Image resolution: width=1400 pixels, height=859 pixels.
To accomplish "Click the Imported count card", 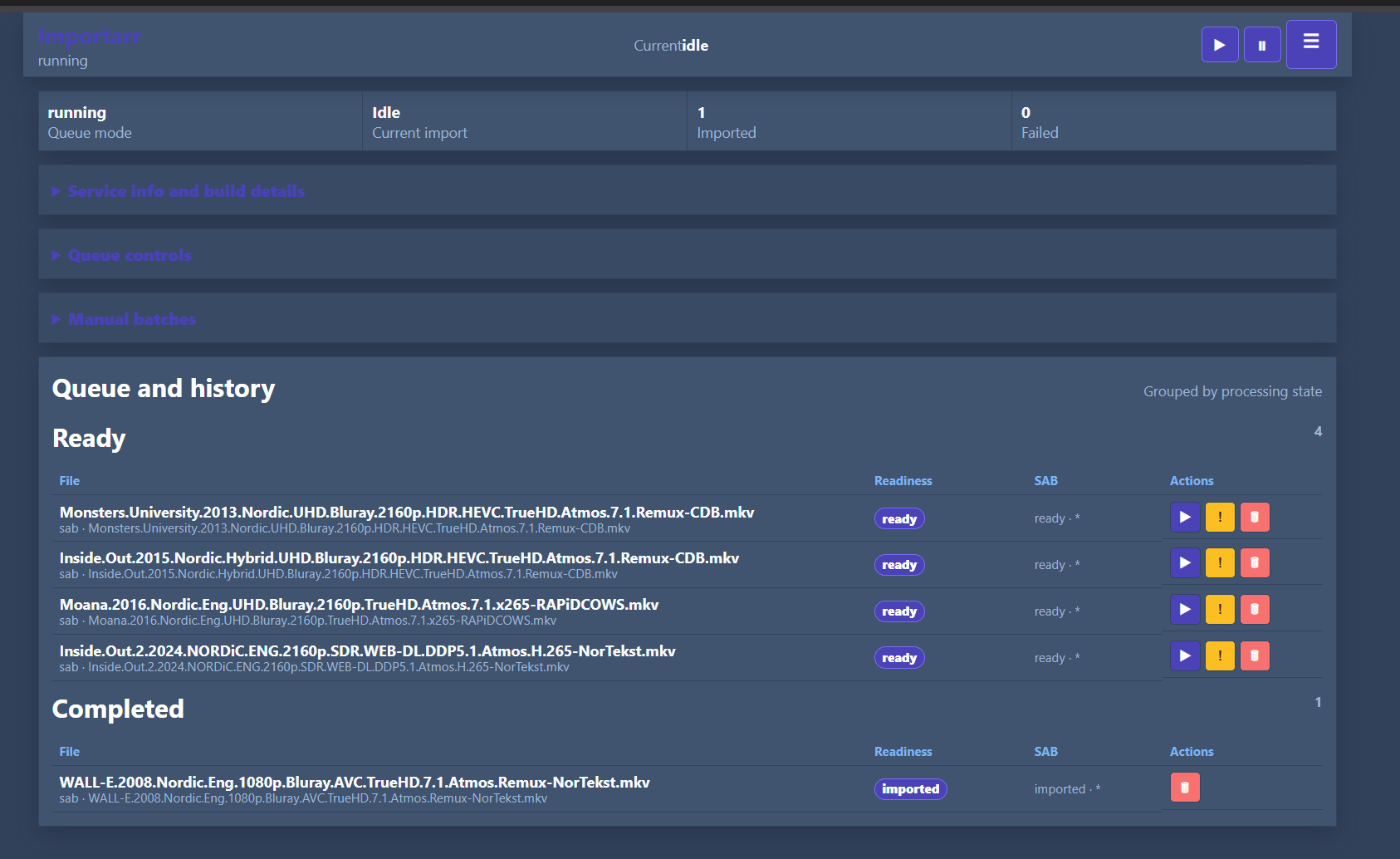I will click(x=849, y=121).
